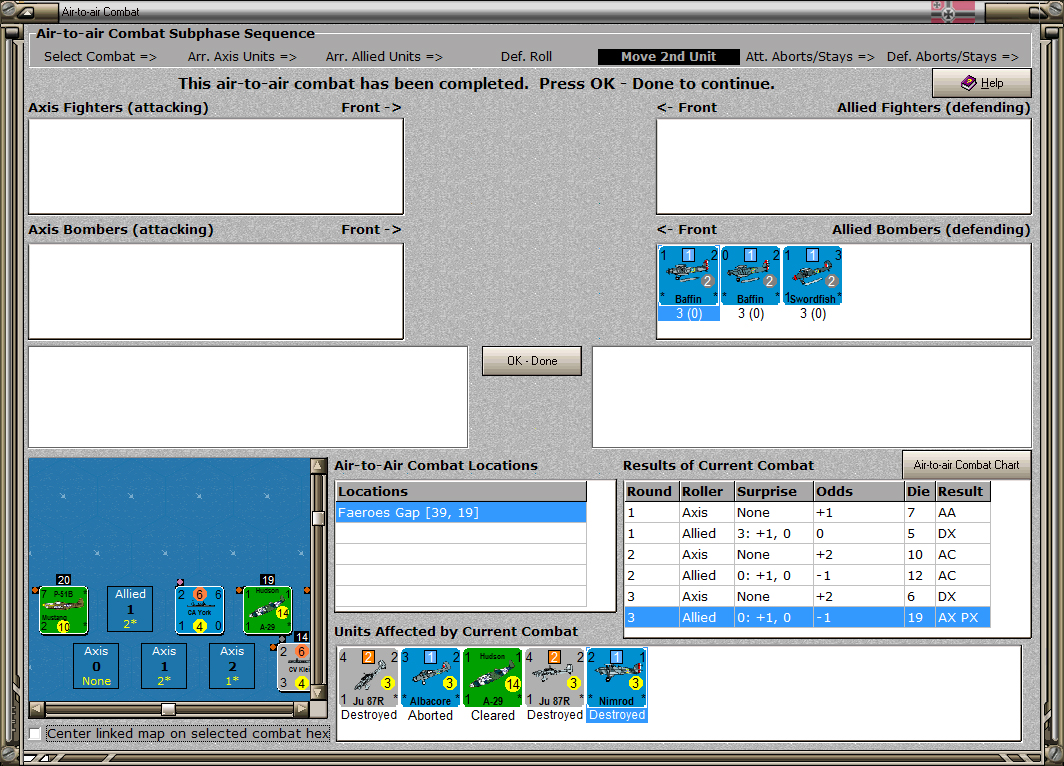
Task: Click the first destroyed Ju 87R counter
Action: pos(368,678)
